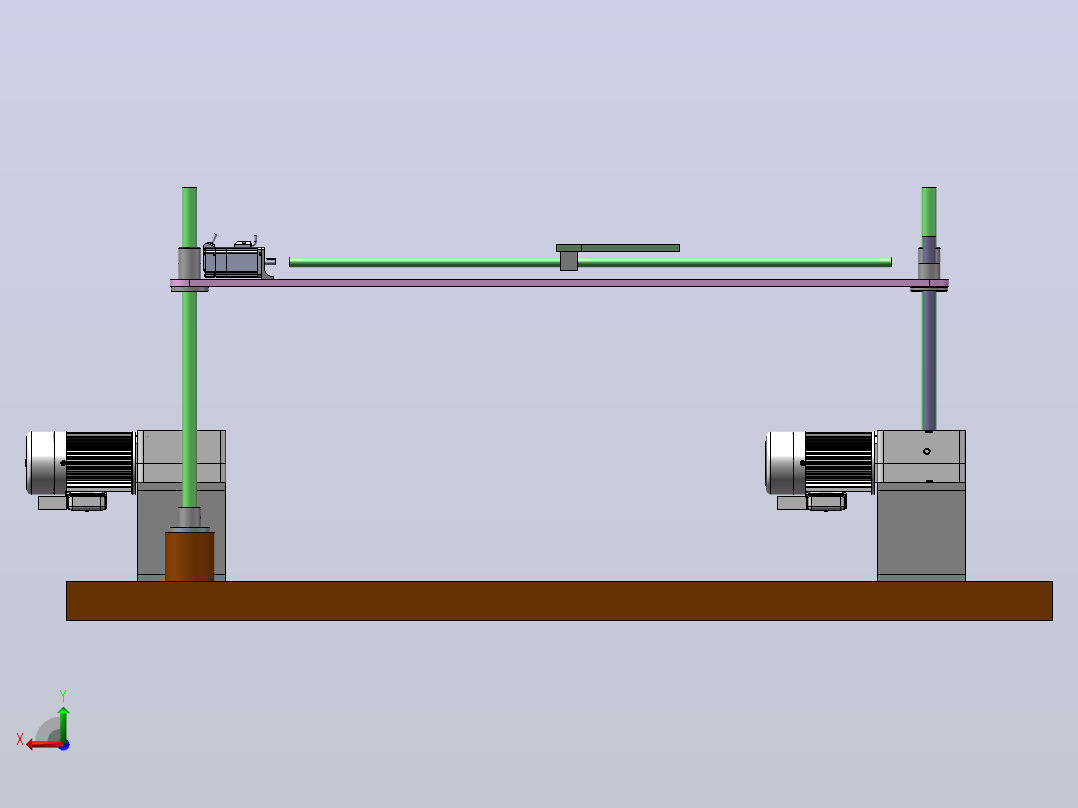Screen dimensions: 1078x808
Task: Select the left large electric motor fins
Action: coord(100,462)
